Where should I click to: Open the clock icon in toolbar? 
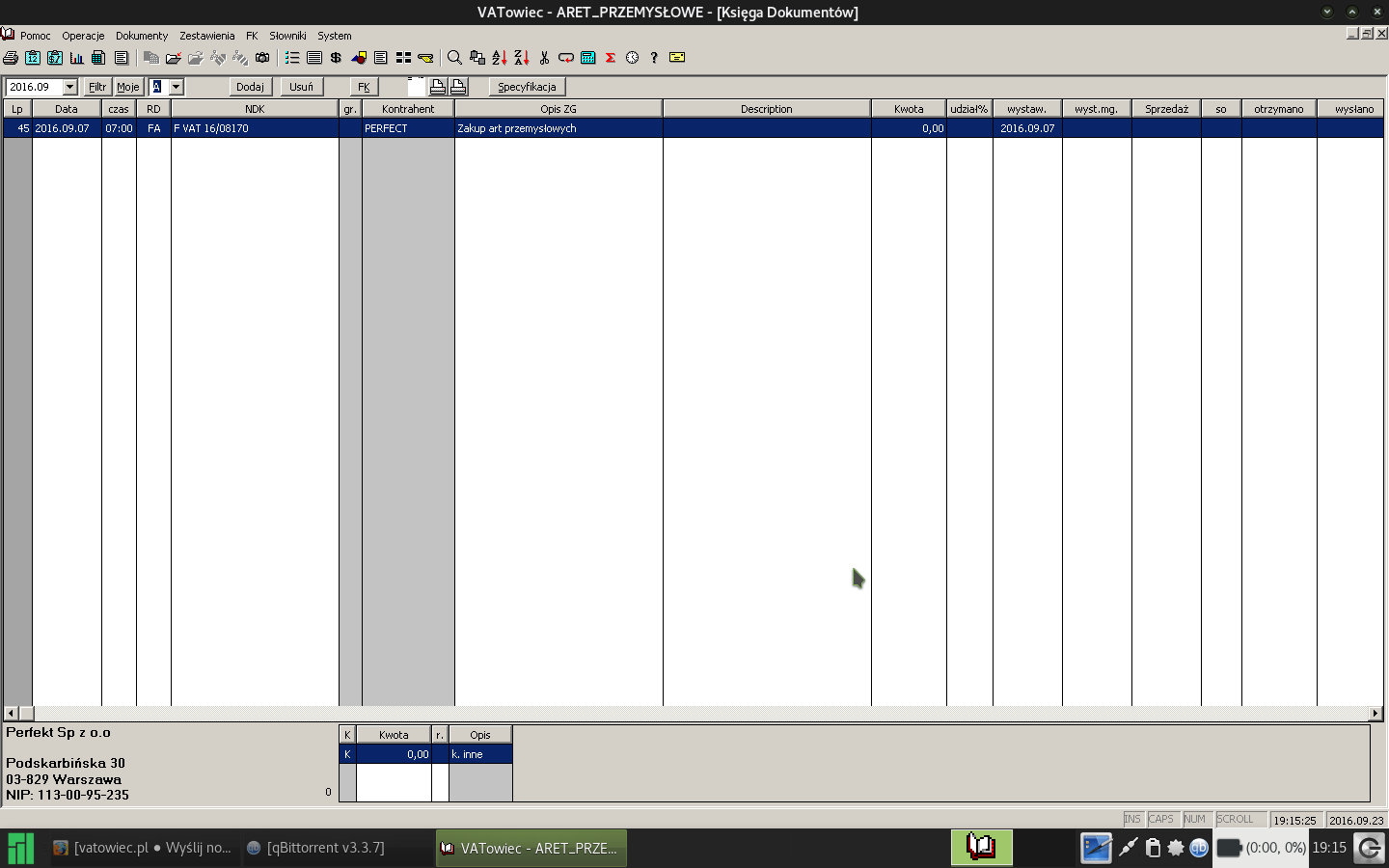click(x=633, y=58)
